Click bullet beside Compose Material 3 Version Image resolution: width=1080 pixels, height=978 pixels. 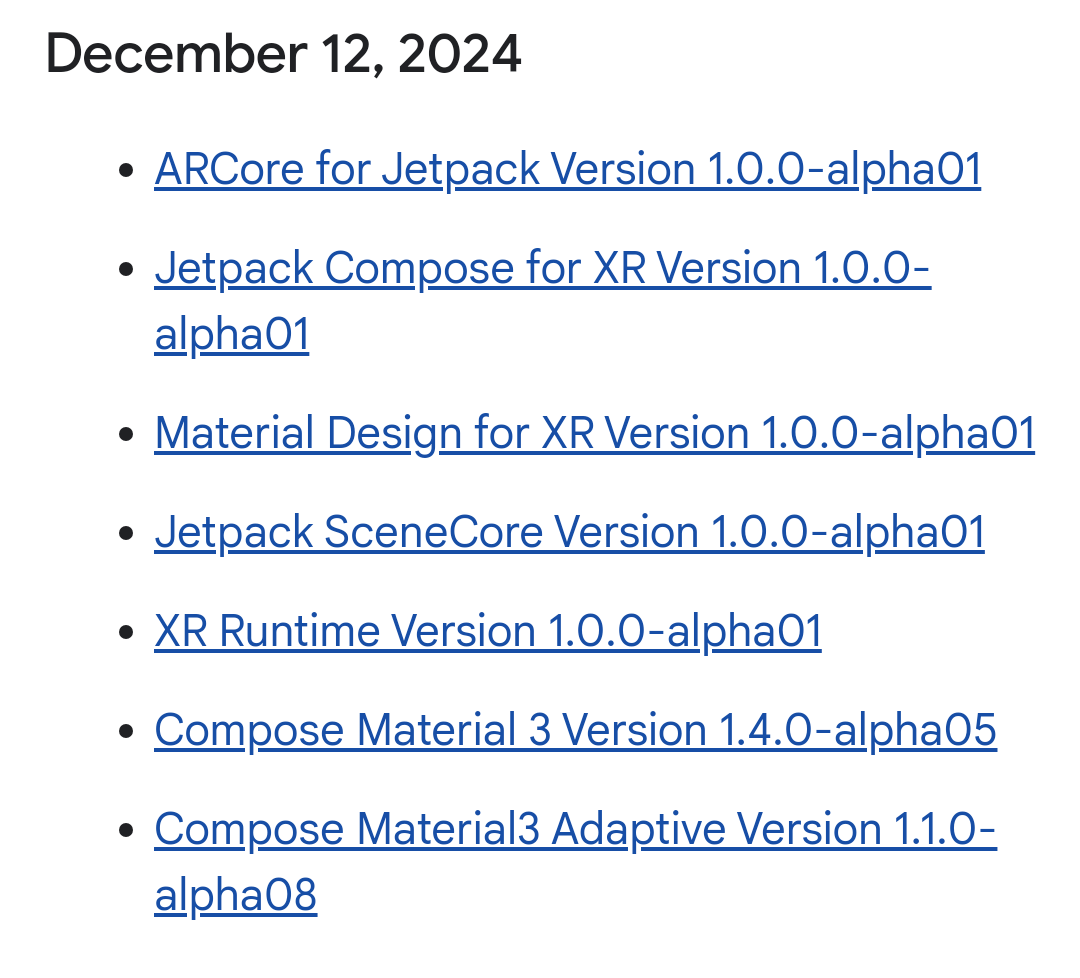(126, 731)
